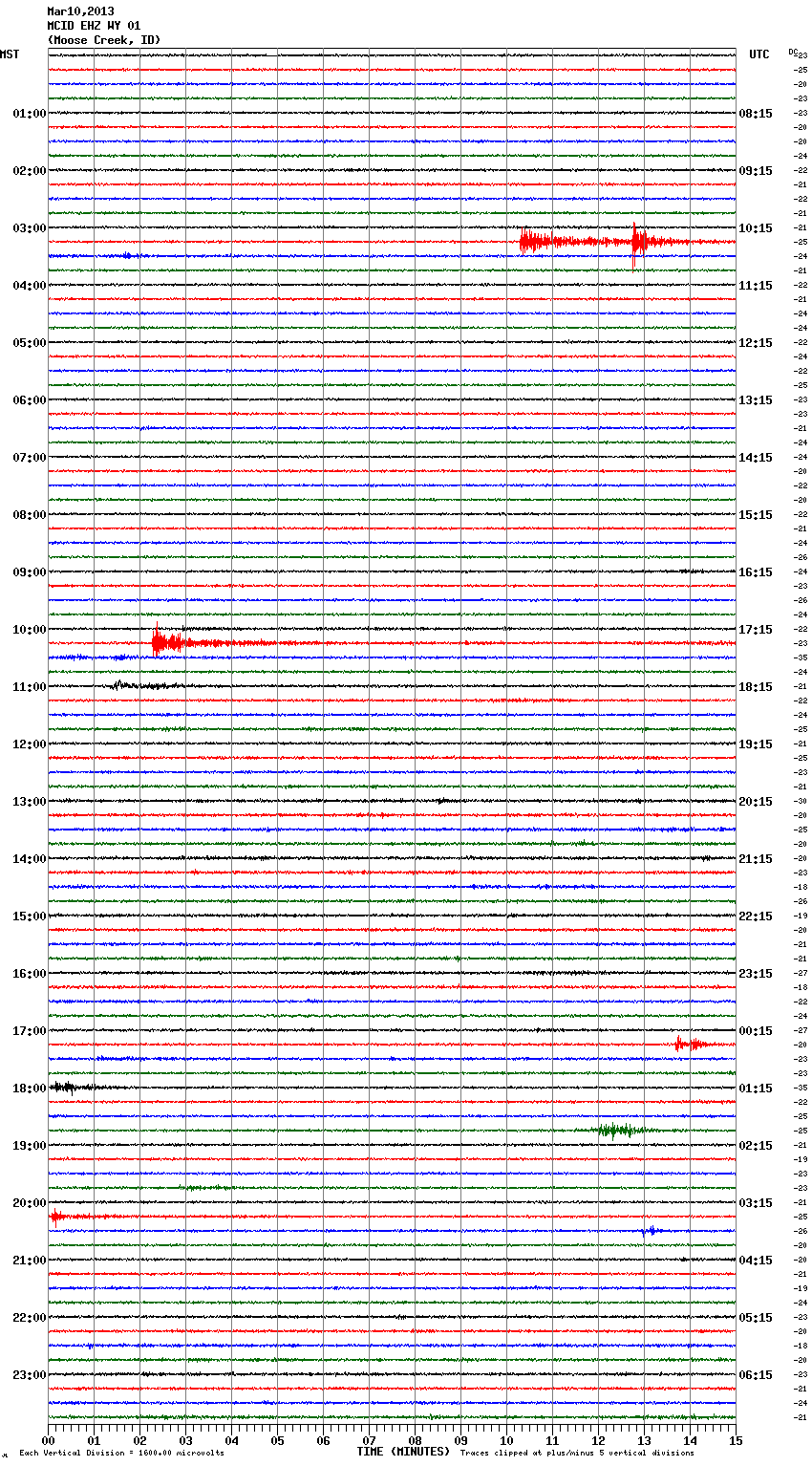Click the 08:15 UTC time label
812x1466 pixels.
(x=756, y=114)
